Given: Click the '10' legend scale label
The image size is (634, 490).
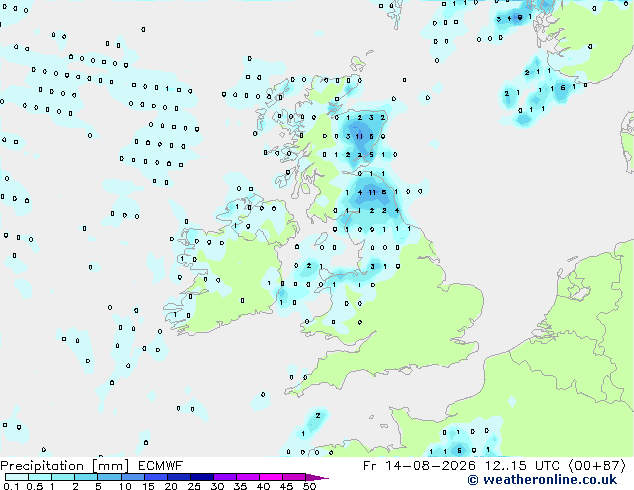Looking at the screenshot, I should coord(125,486).
